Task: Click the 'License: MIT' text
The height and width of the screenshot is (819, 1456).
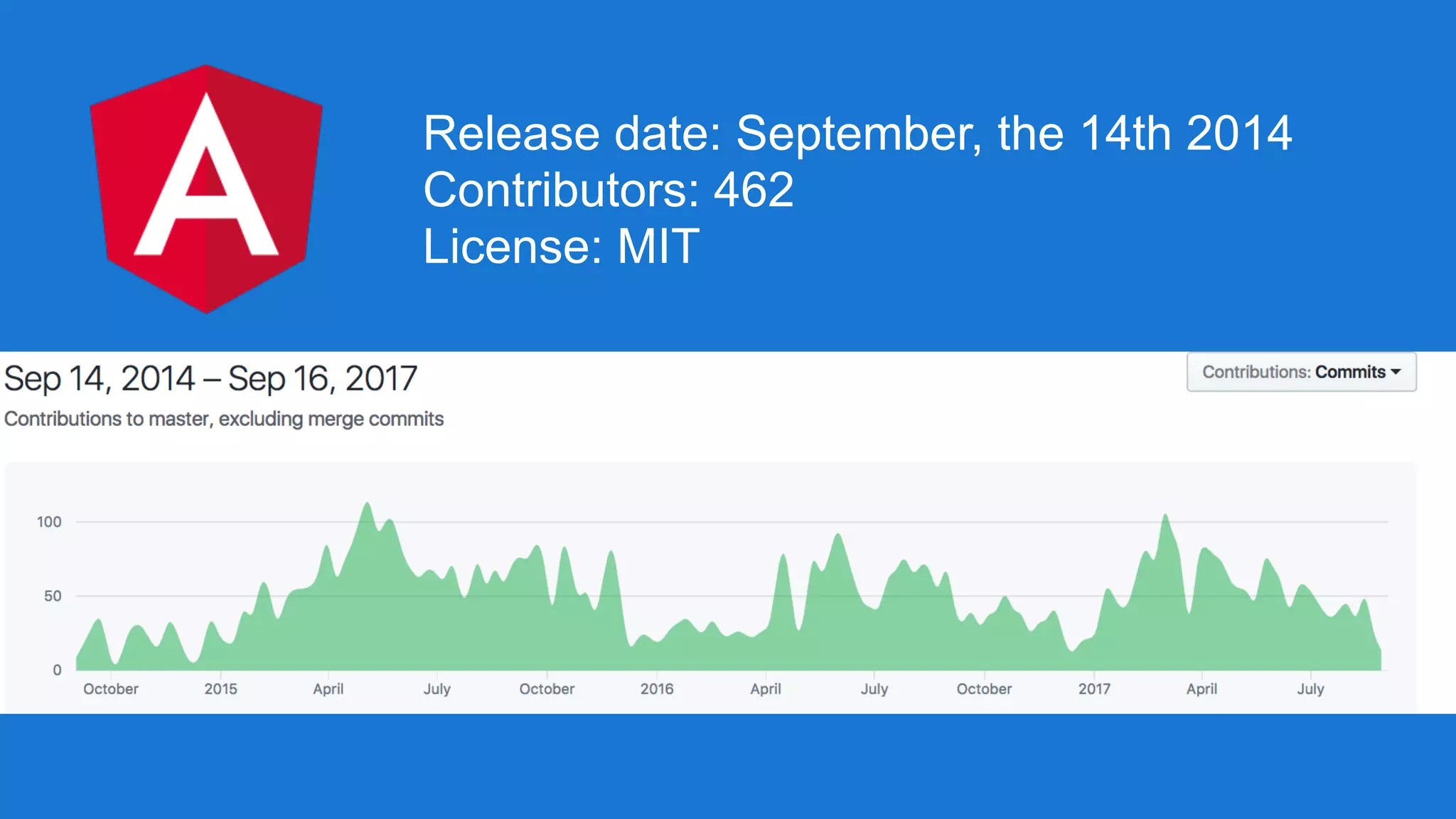Action: (562, 247)
